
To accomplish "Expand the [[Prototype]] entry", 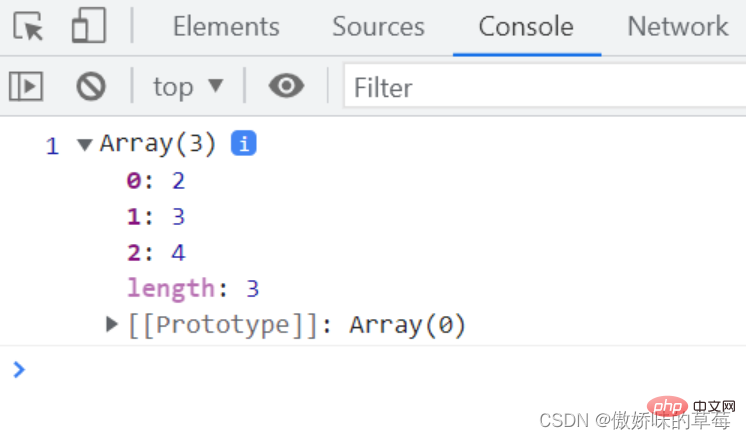I will point(113,324).
